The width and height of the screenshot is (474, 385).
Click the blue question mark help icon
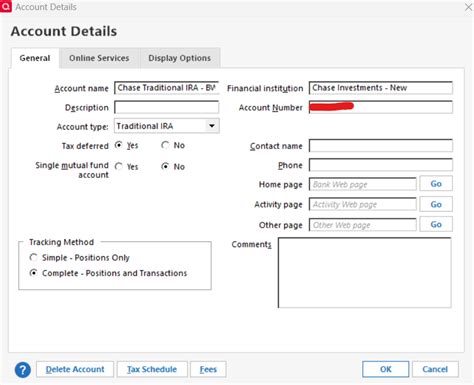[23, 370]
